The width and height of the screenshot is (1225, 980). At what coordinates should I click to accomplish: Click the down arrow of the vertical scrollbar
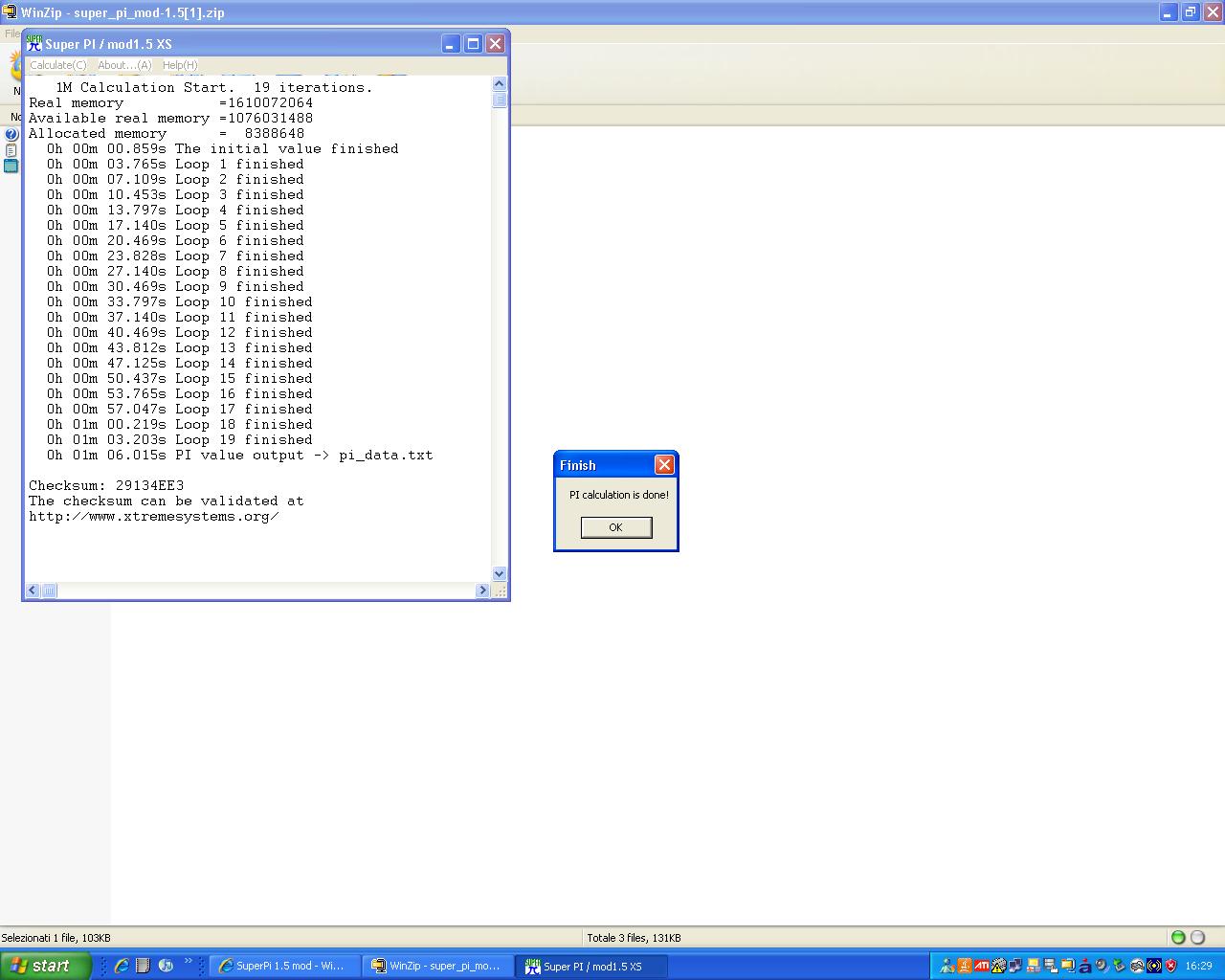(x=499, y=573)
